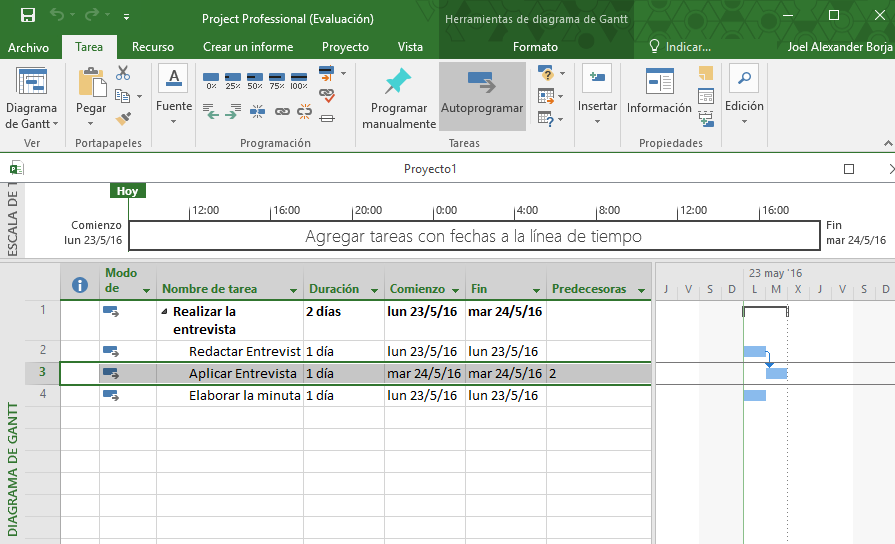Image resolution: width=895 pixels, height=544 pixels.
Task: Click the Format Painter brush icon
Action: pos(123,118)
